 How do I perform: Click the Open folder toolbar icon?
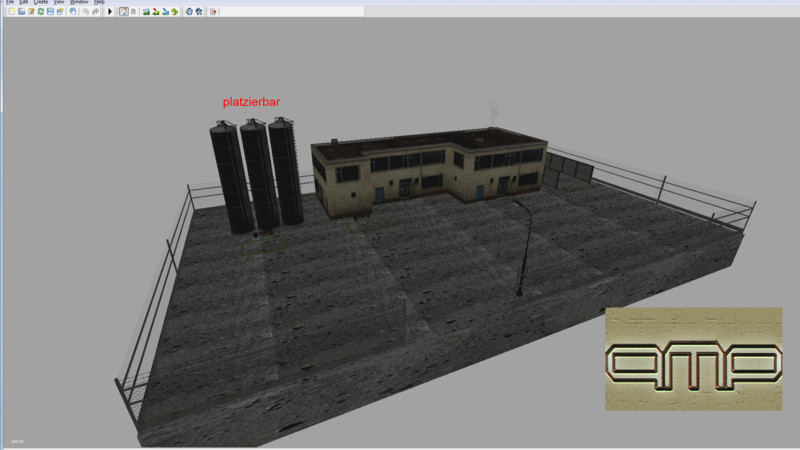point(20,12)
